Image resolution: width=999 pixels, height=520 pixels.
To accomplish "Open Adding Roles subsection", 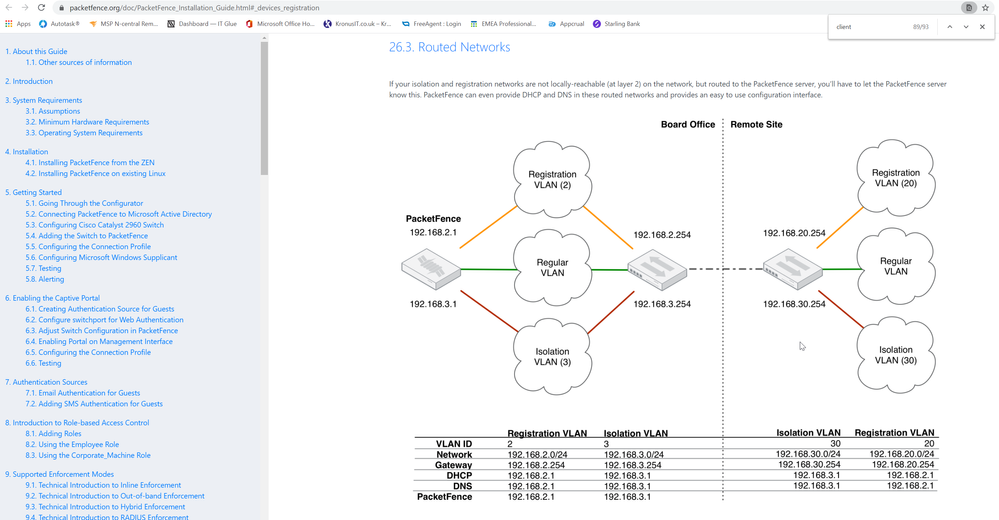I will click(x=54, y=434).
